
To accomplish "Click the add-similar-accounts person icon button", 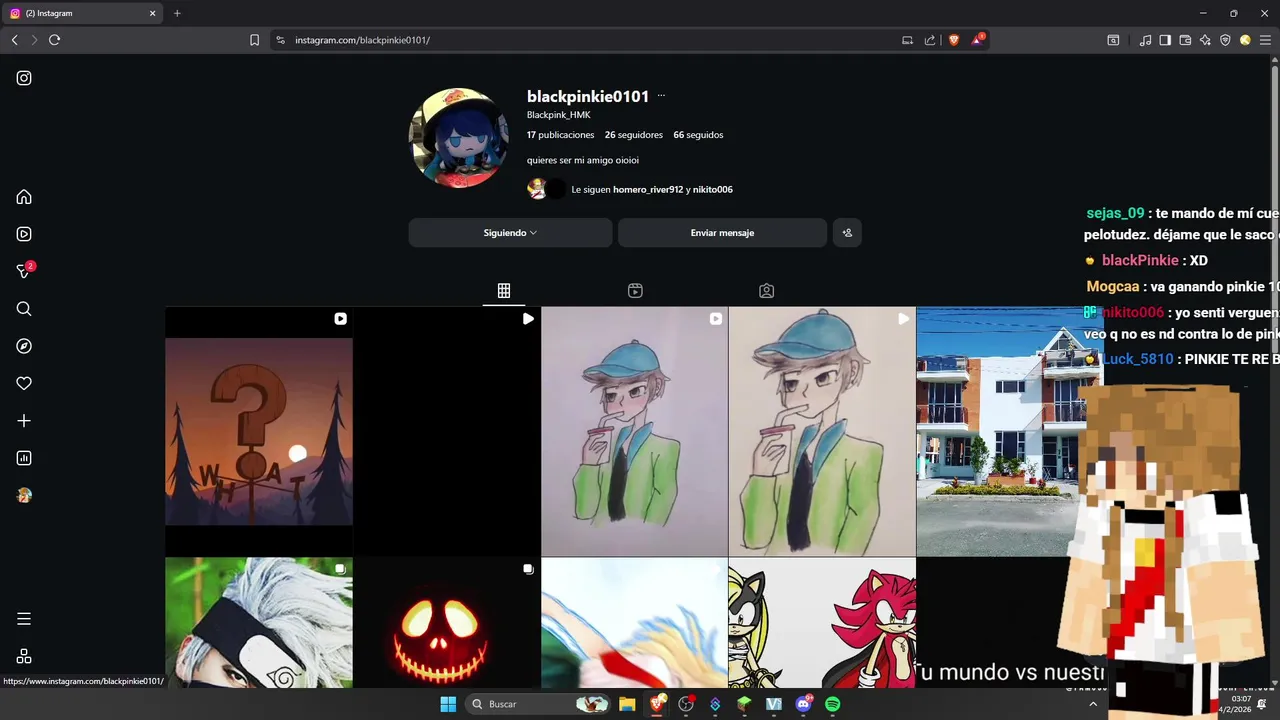I will coord(847,233).
